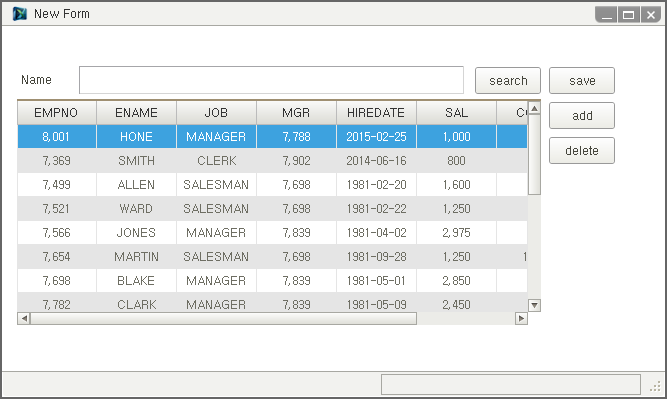The width and height of the screenshot is (667, 399).
Task: Select EMPNO cell 7,782
Action: 57,303
